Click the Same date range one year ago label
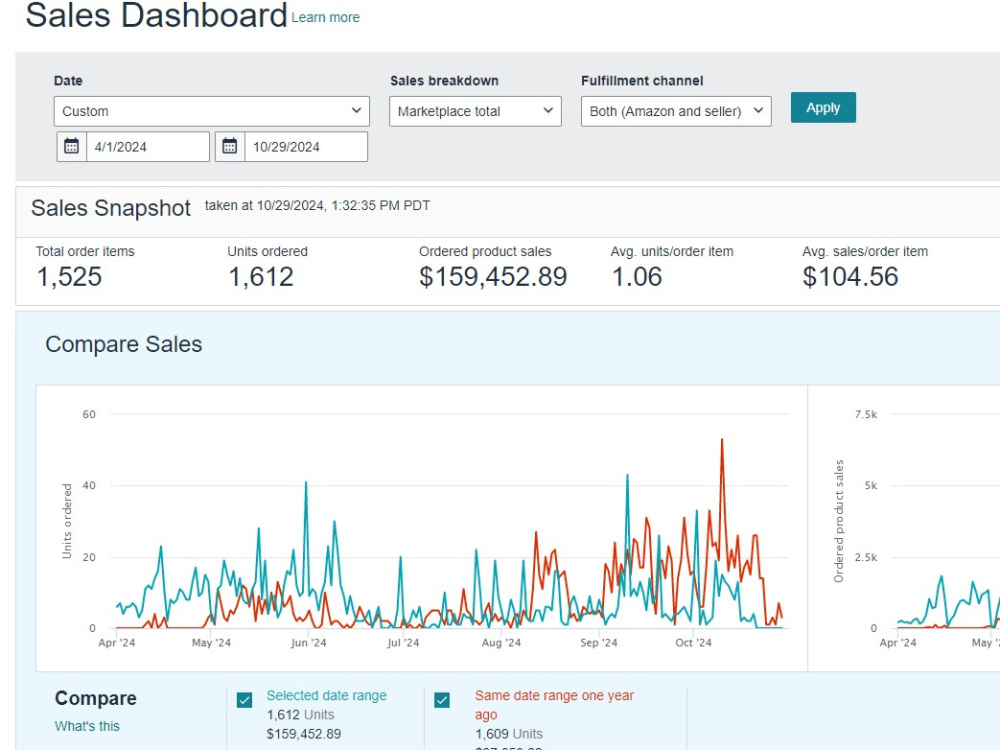 [x=554, y=705]
